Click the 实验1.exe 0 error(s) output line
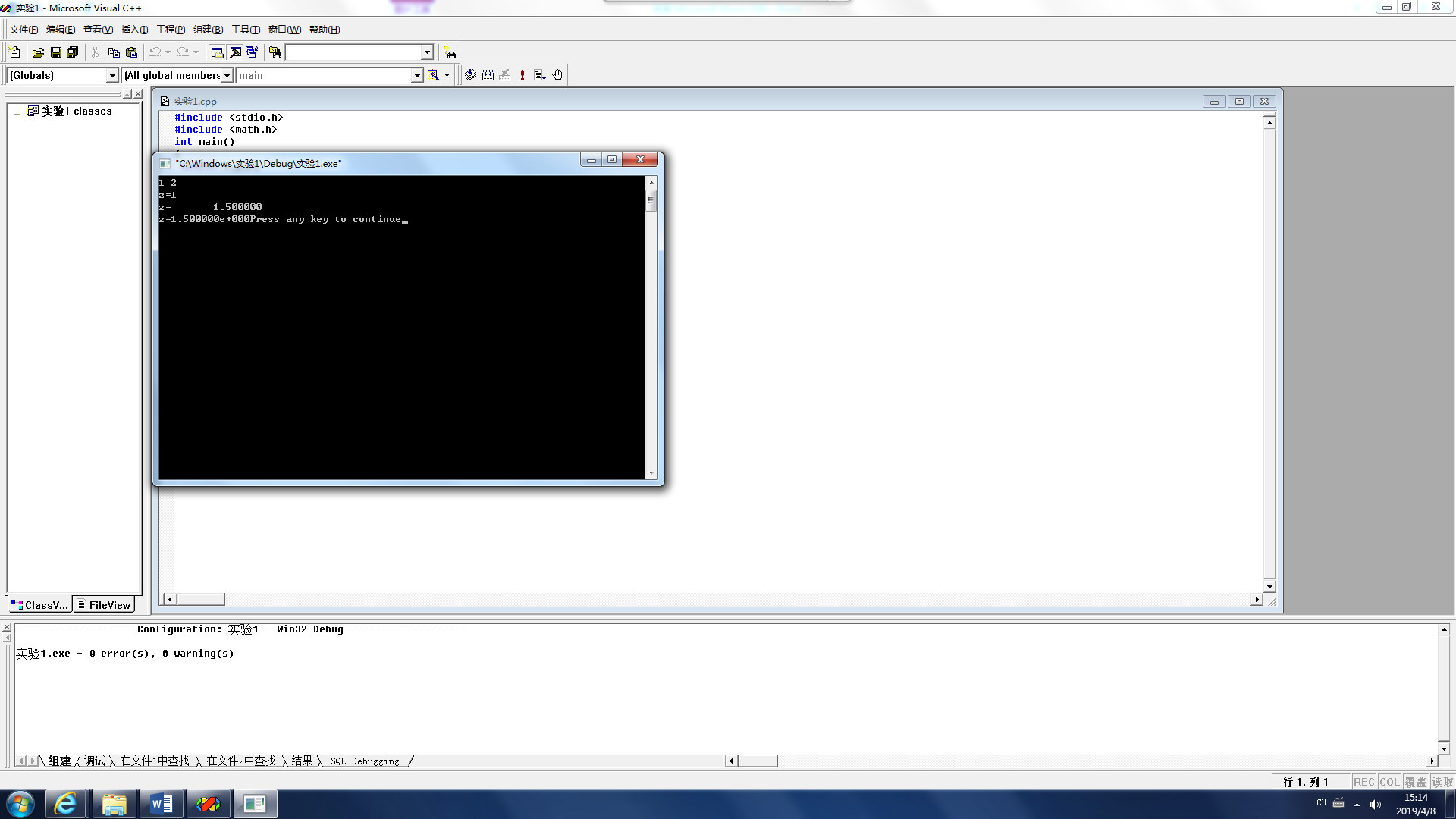Image resolution: width=1456 pixels, height=819 pixels. (125, 653)
